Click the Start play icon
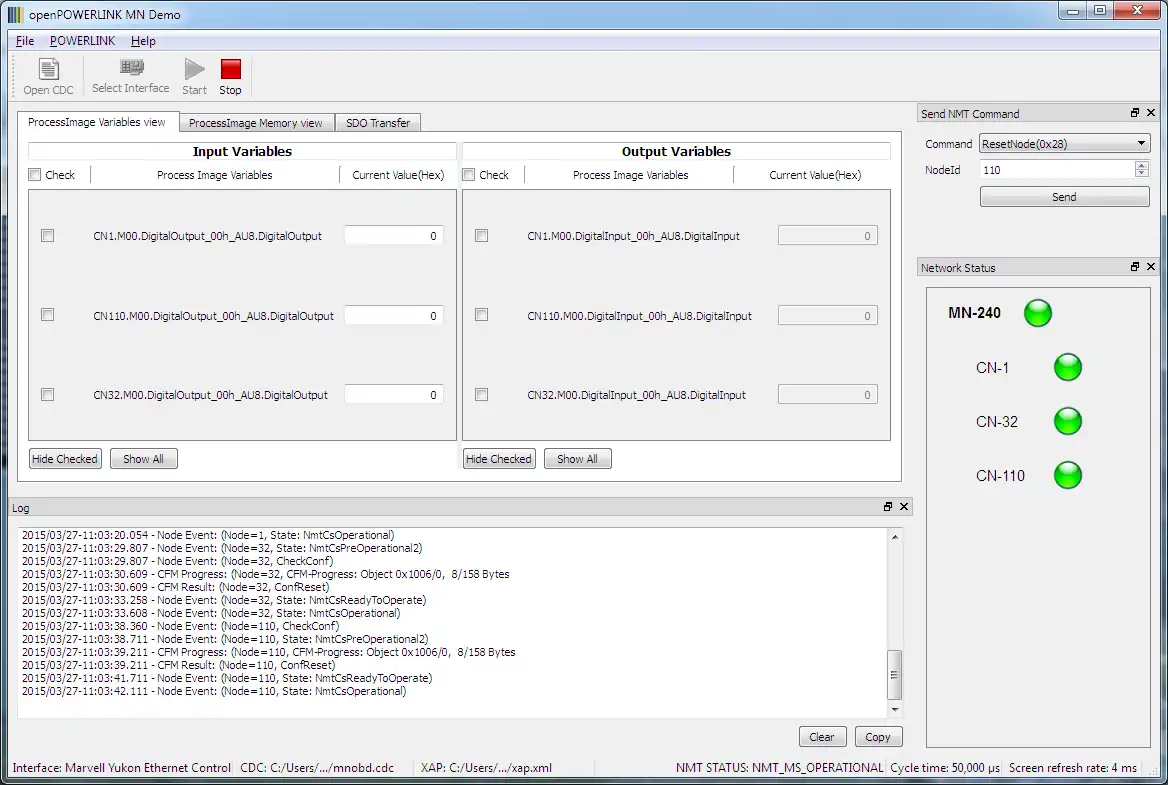The width and height of the screenshot is (1168, 785). click(x=194, y=69)
